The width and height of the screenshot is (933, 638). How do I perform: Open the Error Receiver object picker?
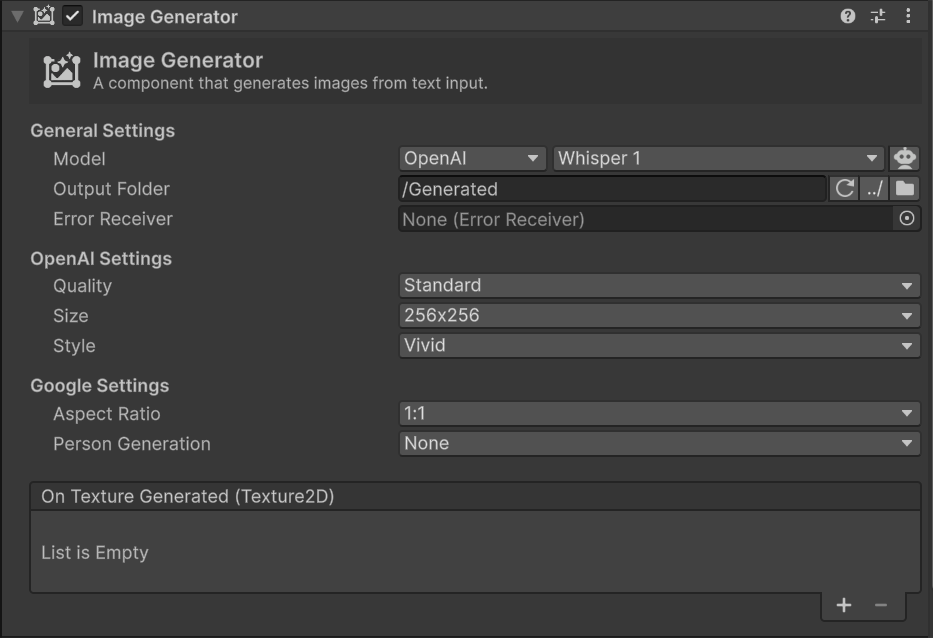coord(907,219)
